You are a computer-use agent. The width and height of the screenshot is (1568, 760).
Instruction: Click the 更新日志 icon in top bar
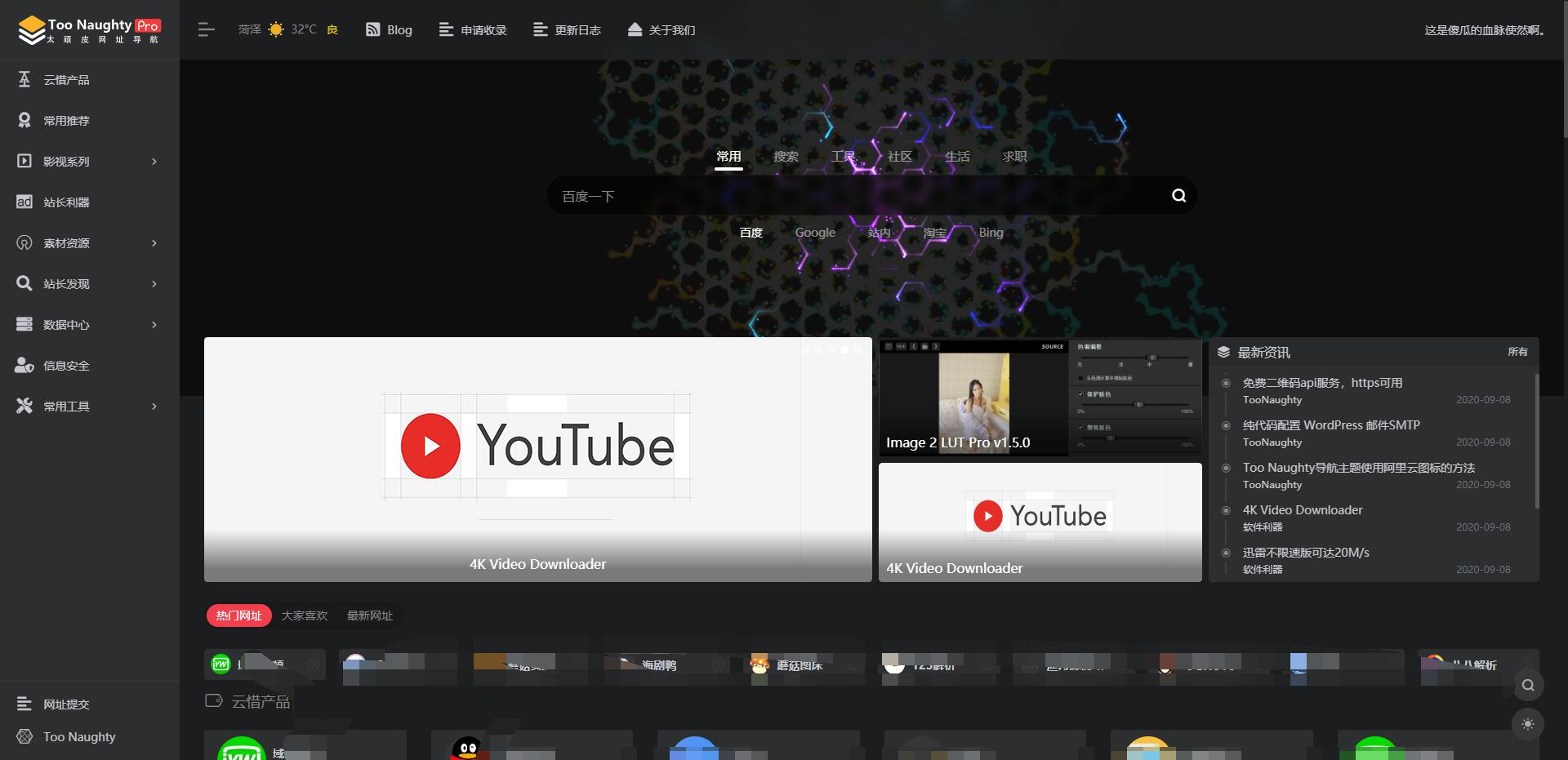(540, 29)
